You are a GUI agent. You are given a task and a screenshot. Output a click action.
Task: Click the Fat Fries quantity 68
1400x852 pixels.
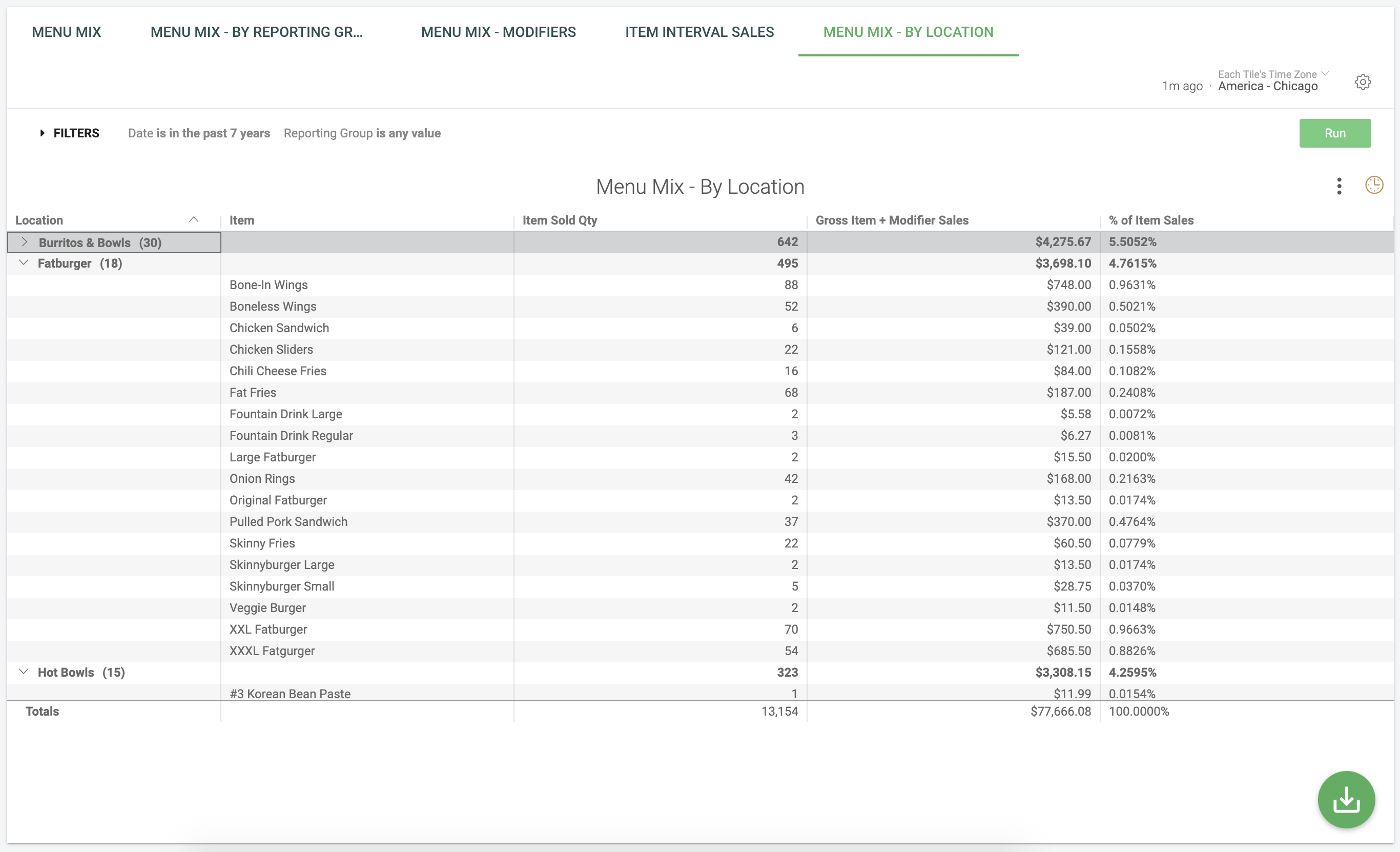tap(791, 393)
